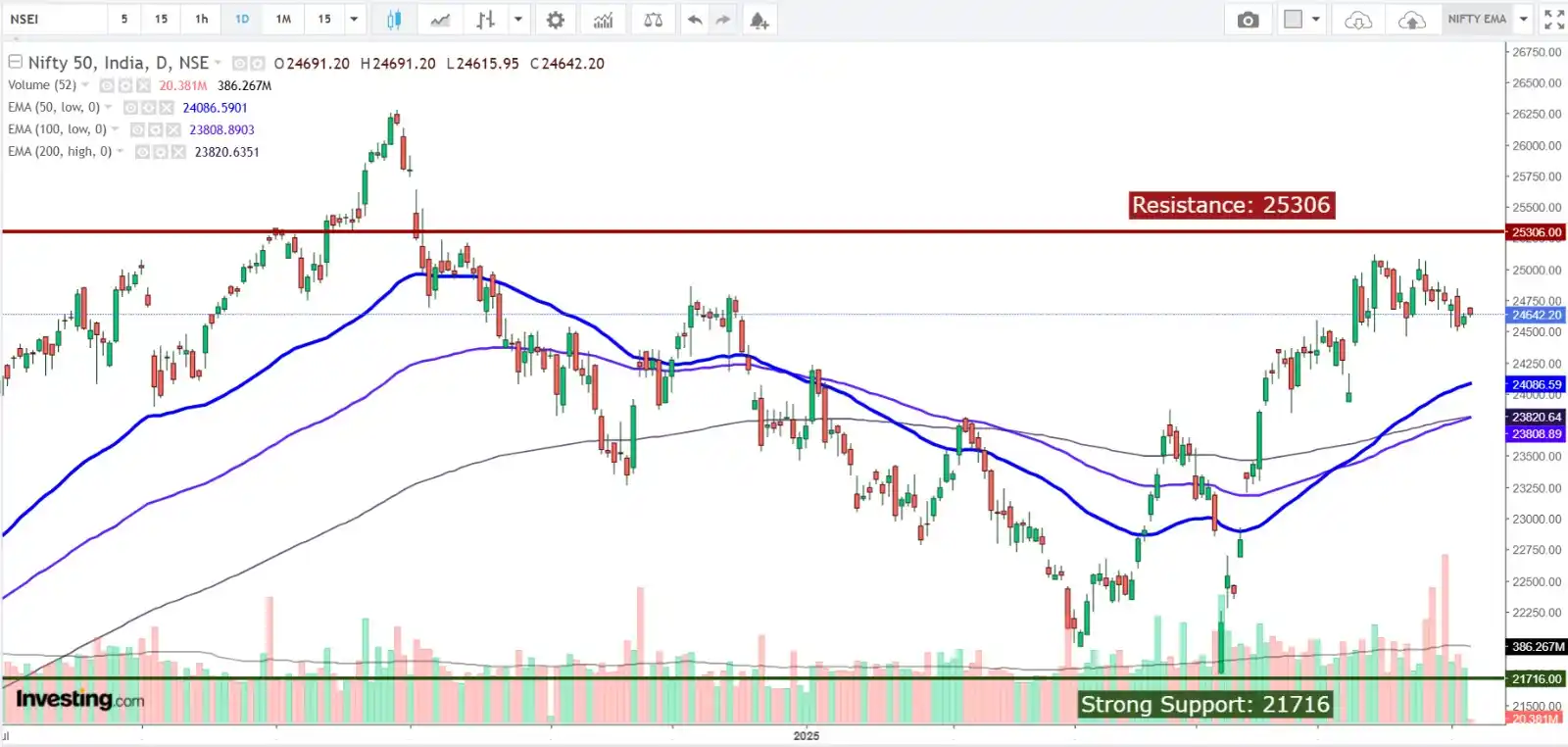Select the 5 minute interval
The height and width of the screenshot is (747, 1568).
point(124,20)
